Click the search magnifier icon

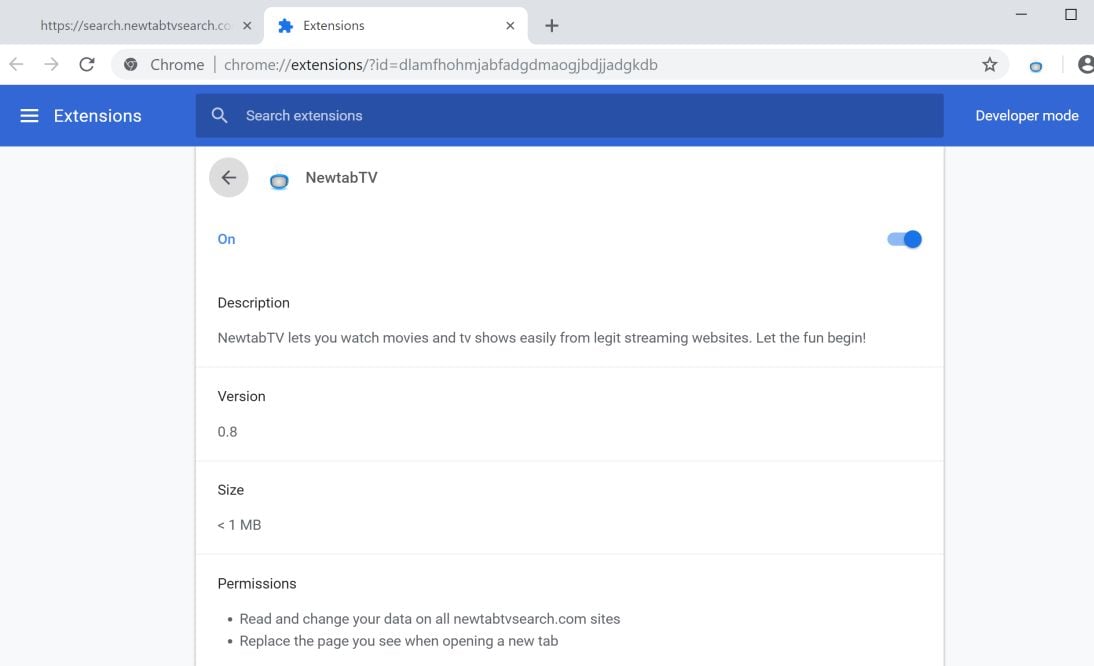coord(220,116)
